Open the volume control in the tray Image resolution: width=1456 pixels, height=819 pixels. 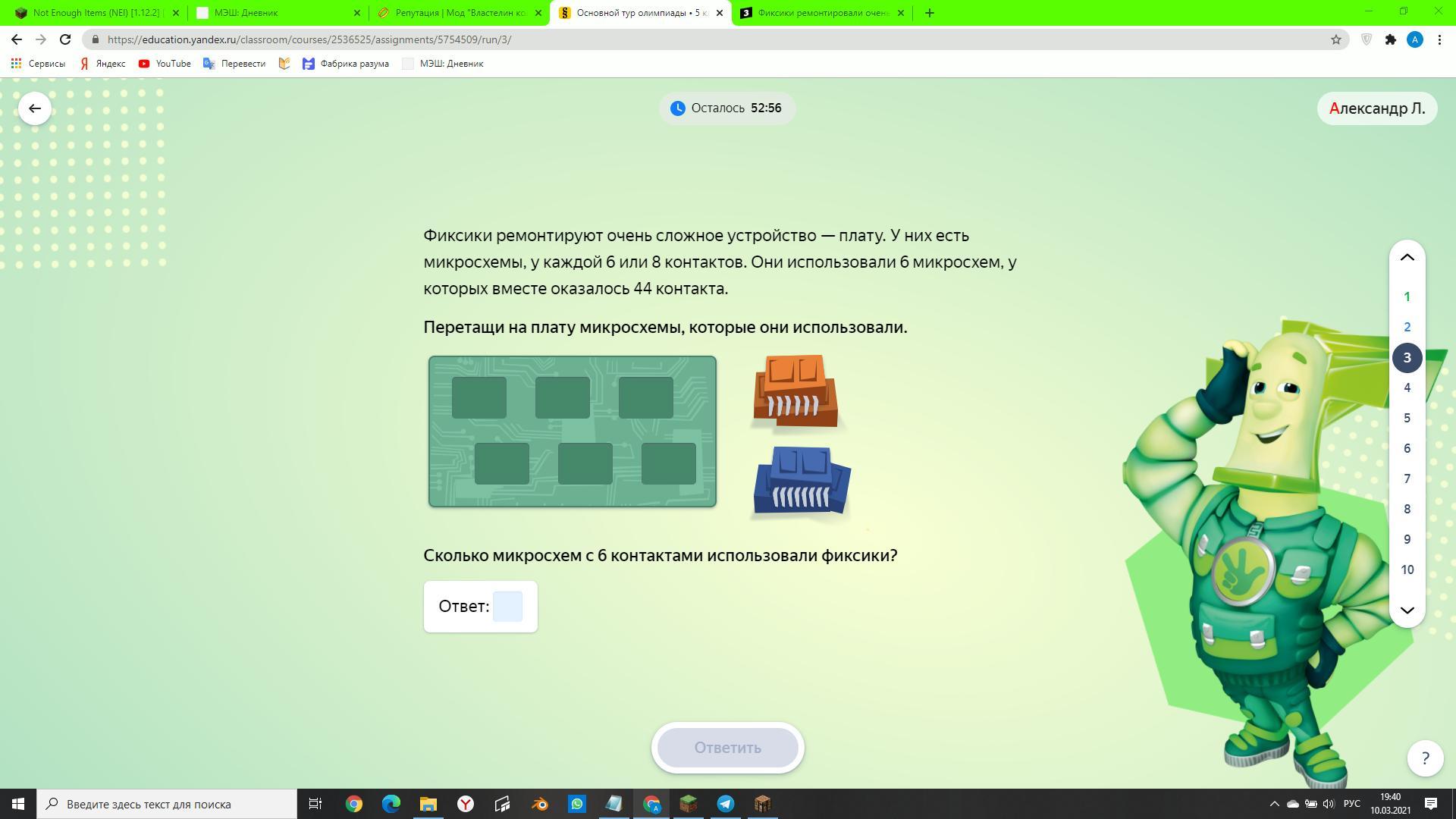click(x=1329, y=804)
